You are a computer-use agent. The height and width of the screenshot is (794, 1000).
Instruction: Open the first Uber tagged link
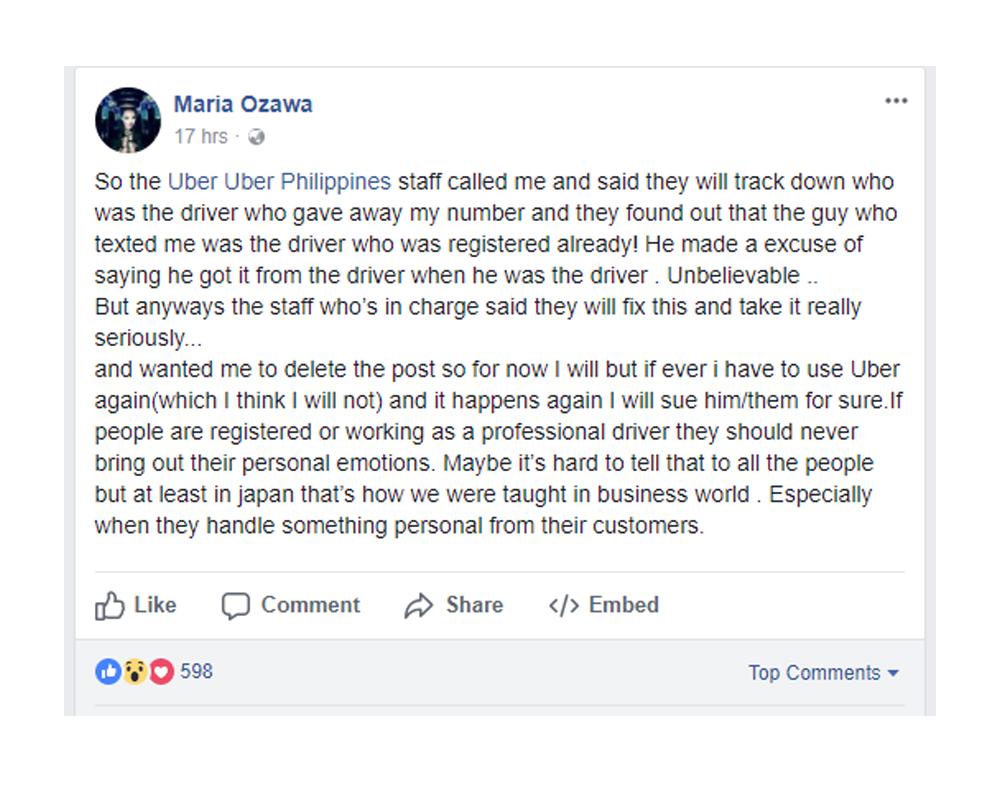(x=193, y=182)
